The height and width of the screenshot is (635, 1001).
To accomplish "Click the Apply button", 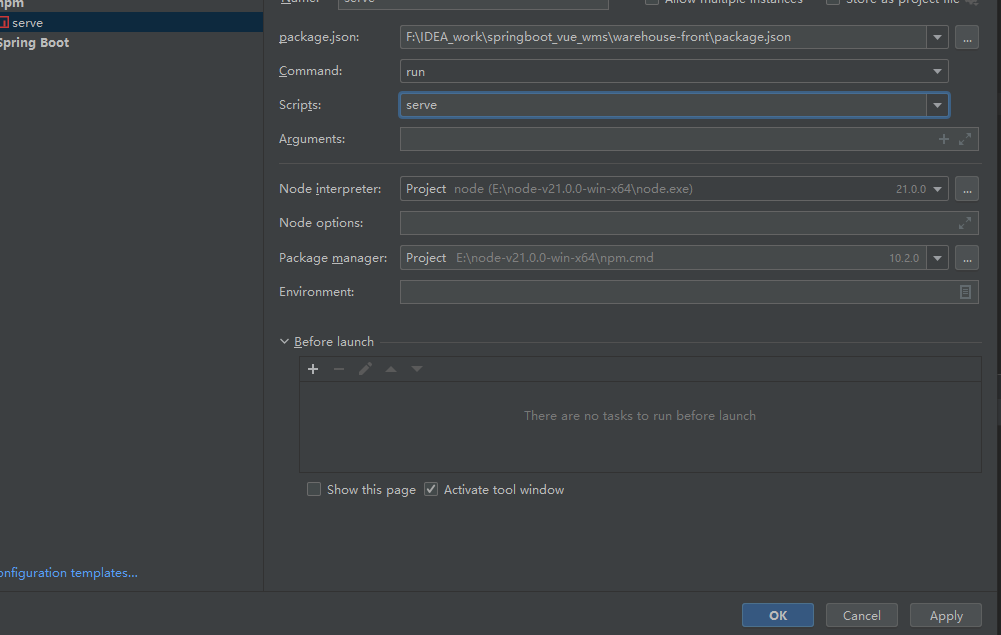I will click(945, 615).
